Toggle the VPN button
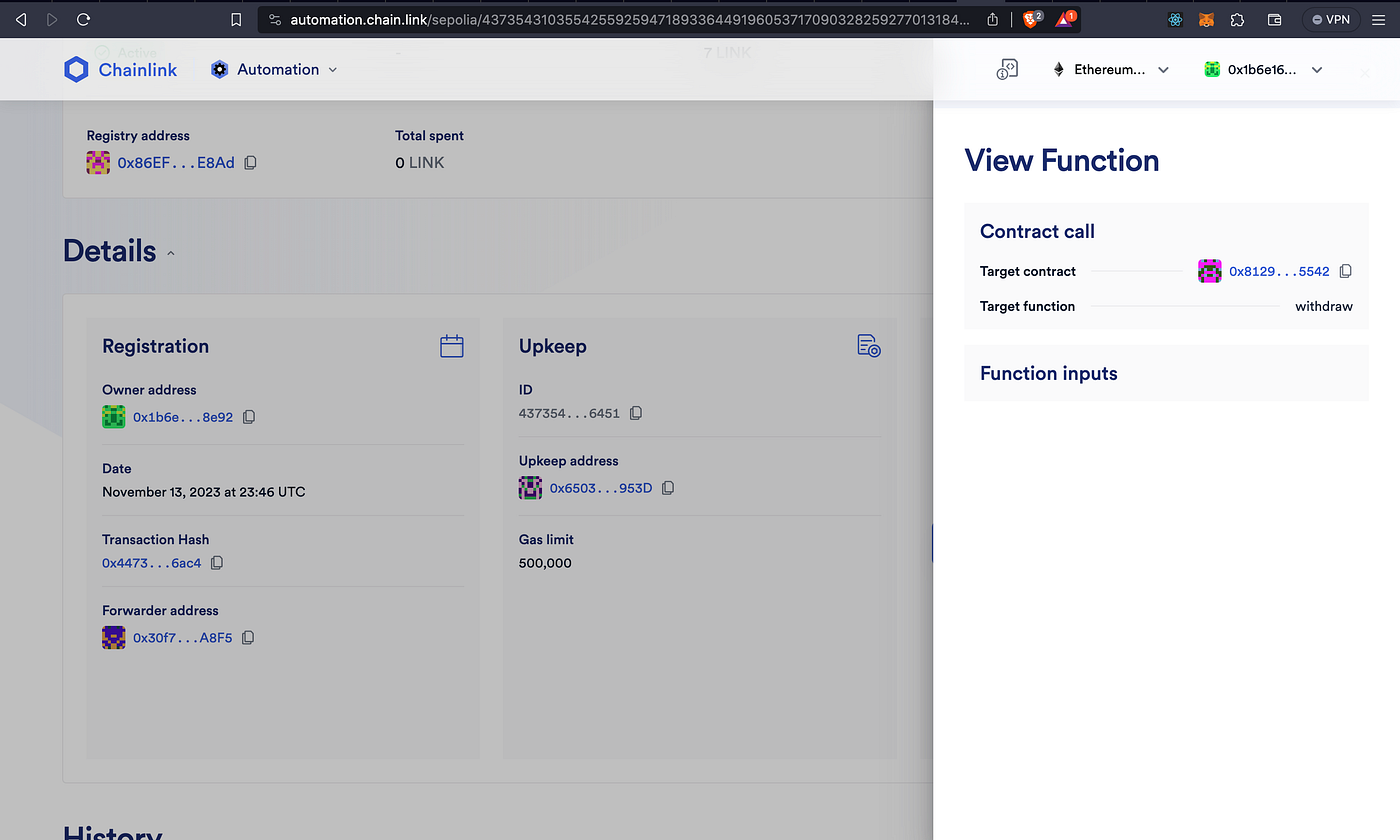Image resolution: width=1400 pixels, height=840 pixels. click(x=1330, y=19)
